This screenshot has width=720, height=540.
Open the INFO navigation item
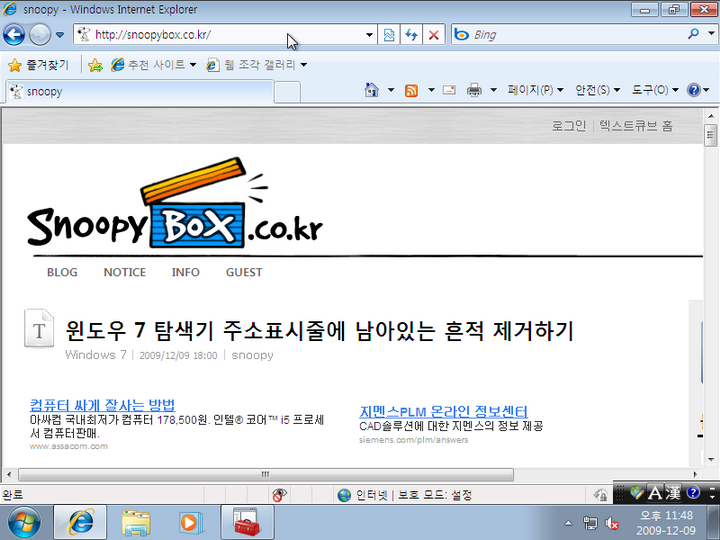point(186,272)
